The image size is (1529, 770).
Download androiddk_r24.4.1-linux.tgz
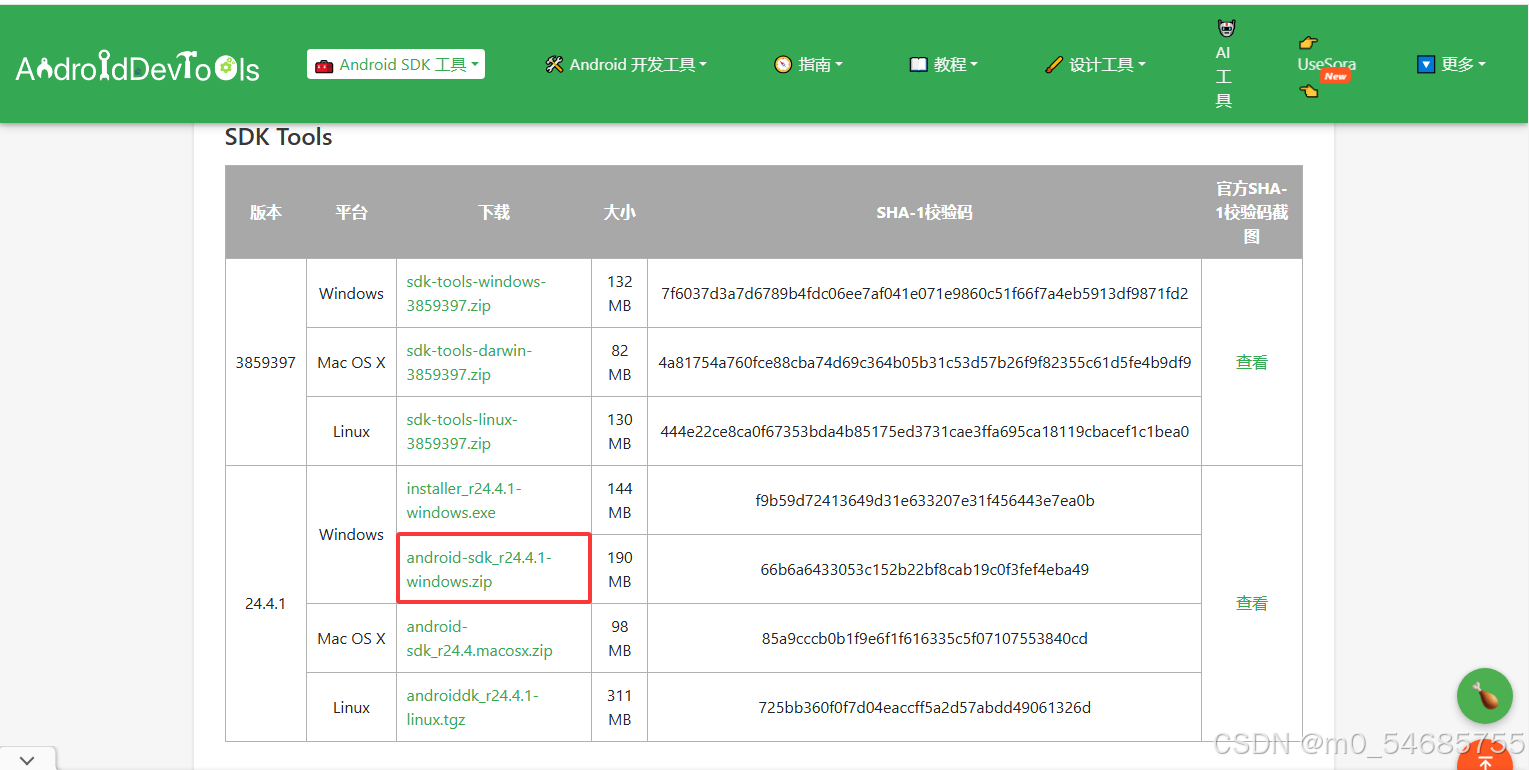[472, 707]
